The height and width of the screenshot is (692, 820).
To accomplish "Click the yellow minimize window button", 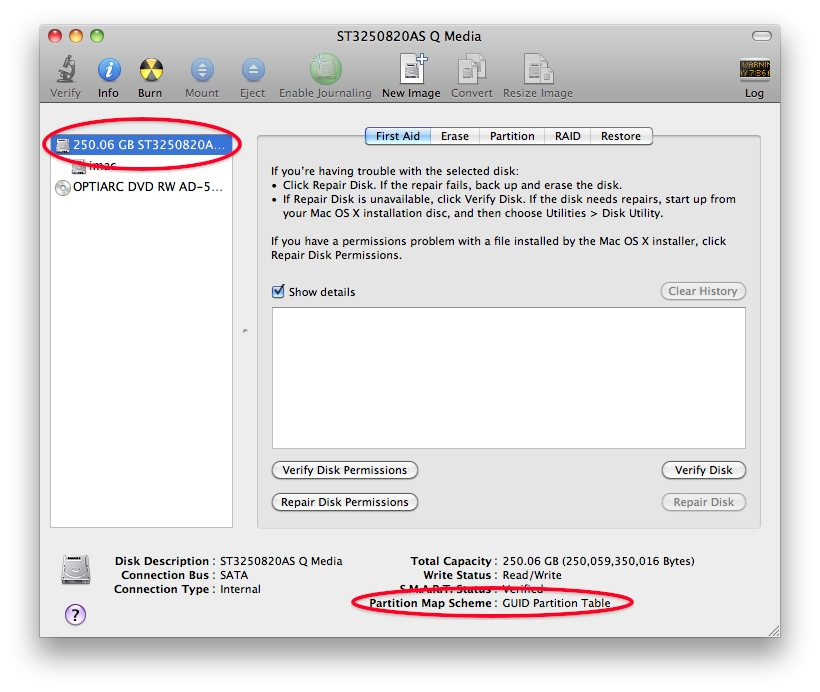I will tap(76, 36).
